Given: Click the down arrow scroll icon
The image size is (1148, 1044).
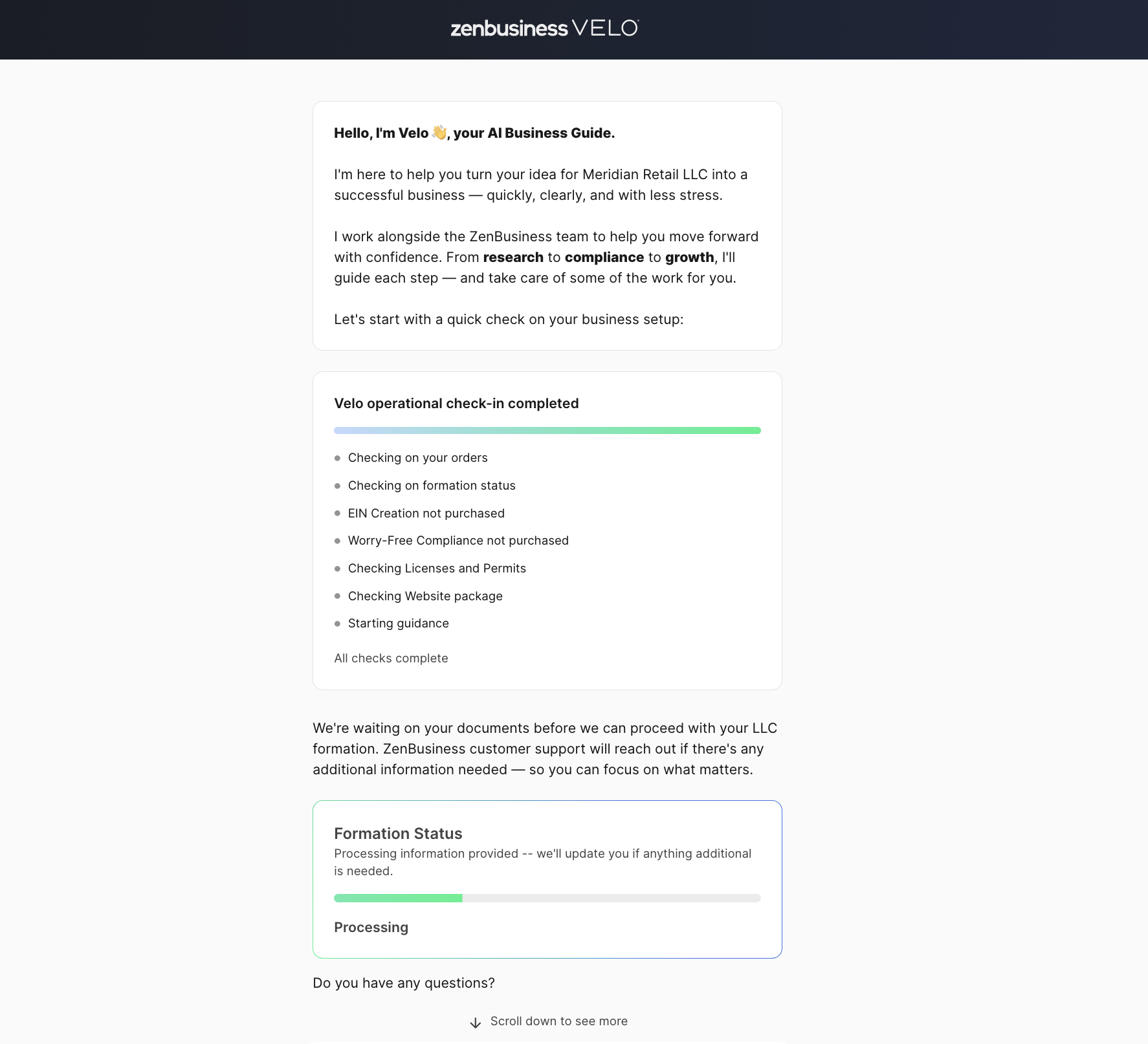Looking at the screenshot, I should 476,1023.
